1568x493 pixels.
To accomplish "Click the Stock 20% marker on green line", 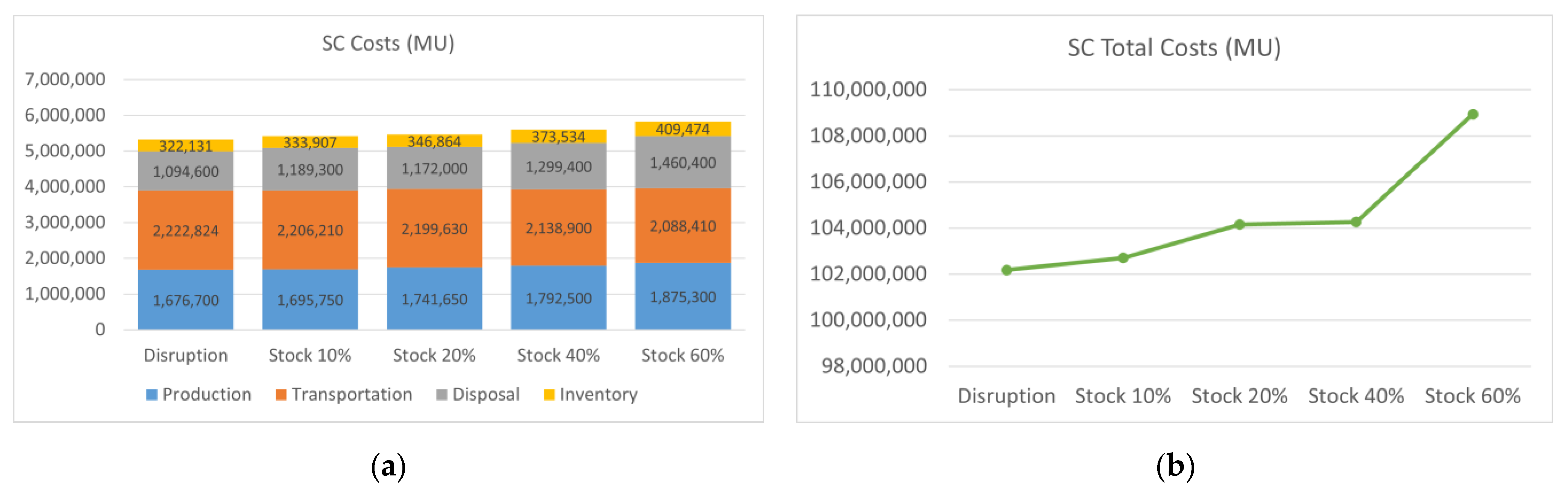I will click(1239, 225).
